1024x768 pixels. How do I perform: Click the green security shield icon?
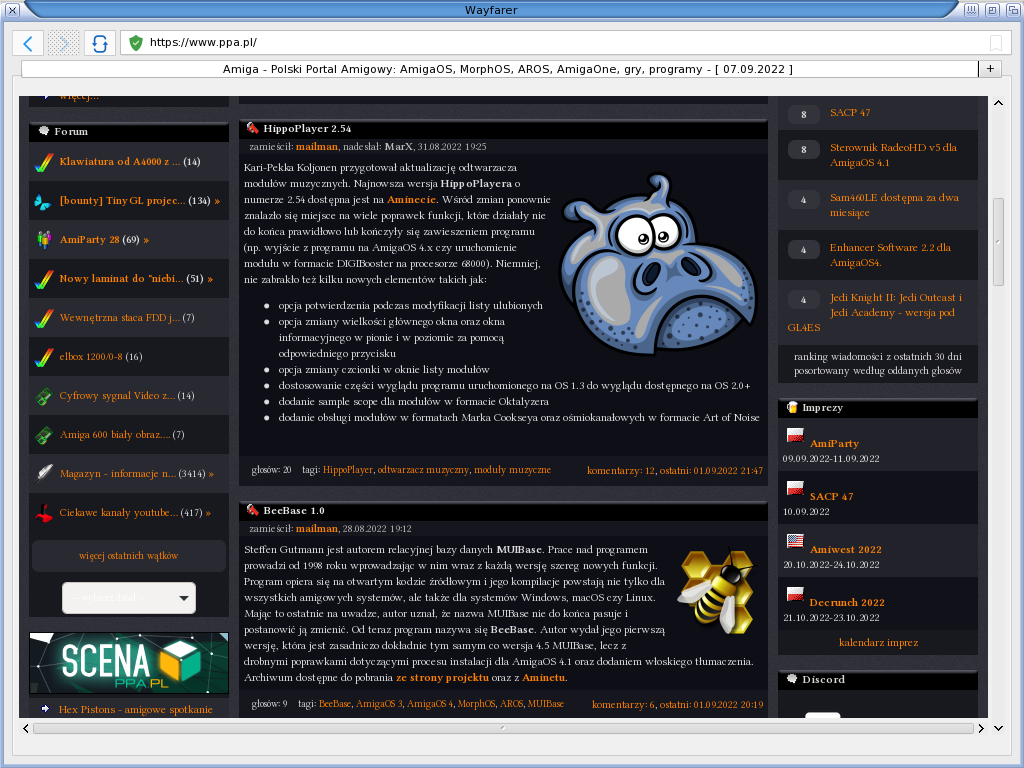click(136, 43)
